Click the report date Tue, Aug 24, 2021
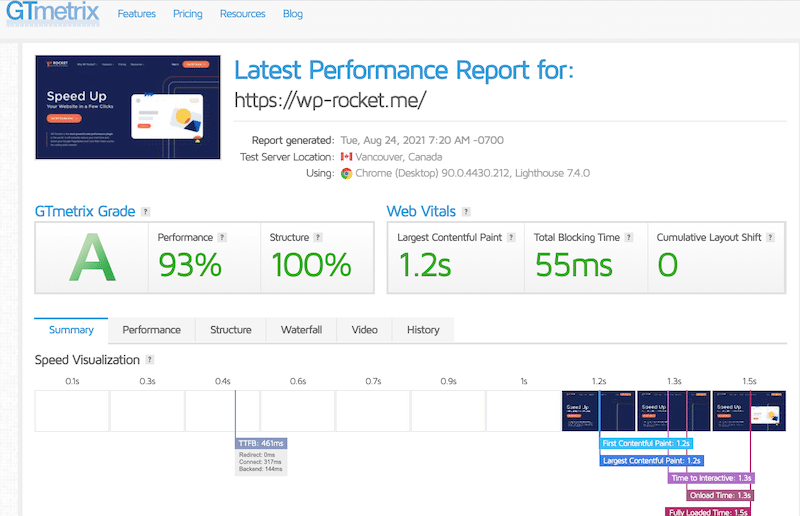 point(422,140)
